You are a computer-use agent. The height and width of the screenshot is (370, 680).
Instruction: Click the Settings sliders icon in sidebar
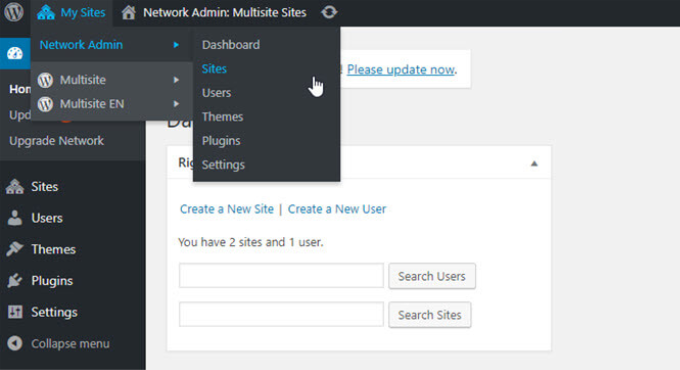[x=15, y=312]
